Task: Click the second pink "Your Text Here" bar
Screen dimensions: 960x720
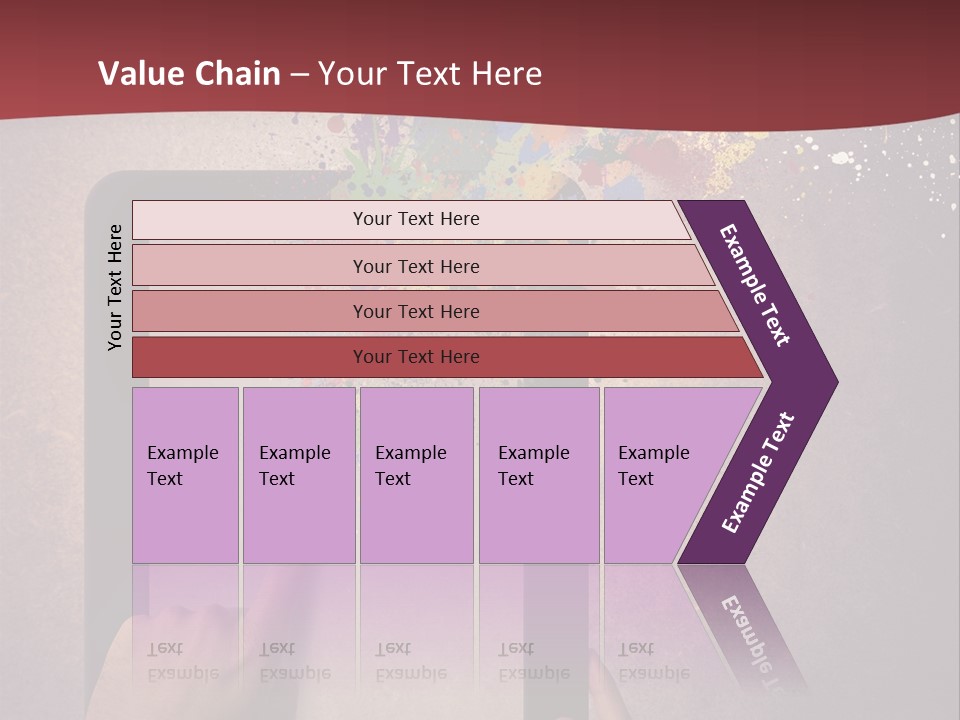Action: [415, 266]
